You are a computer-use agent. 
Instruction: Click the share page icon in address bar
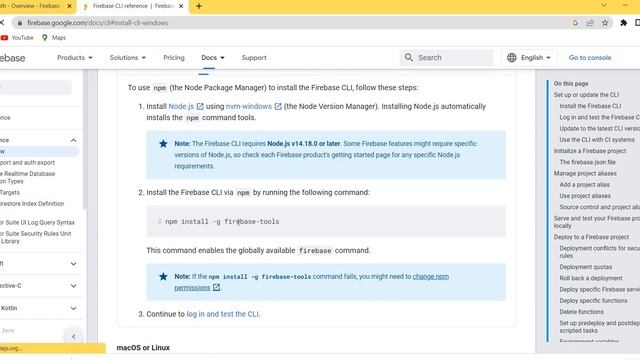pos(590,23)
